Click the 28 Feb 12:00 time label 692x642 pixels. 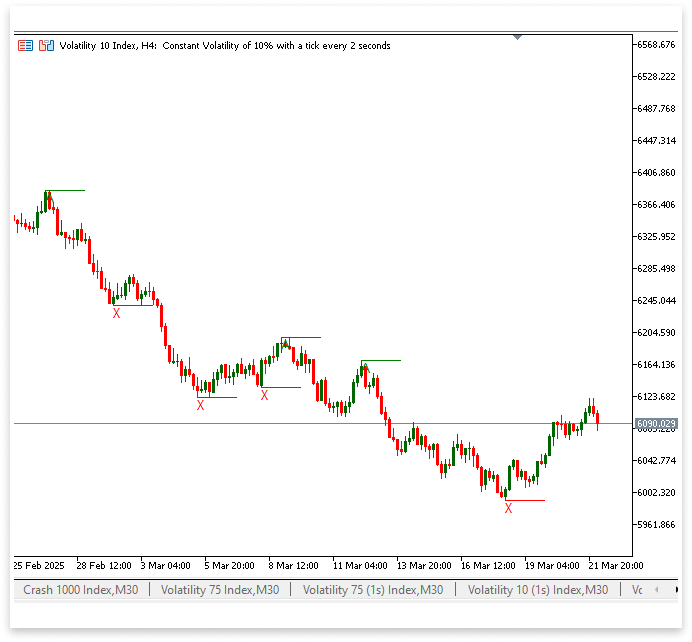tap(104, 566)
